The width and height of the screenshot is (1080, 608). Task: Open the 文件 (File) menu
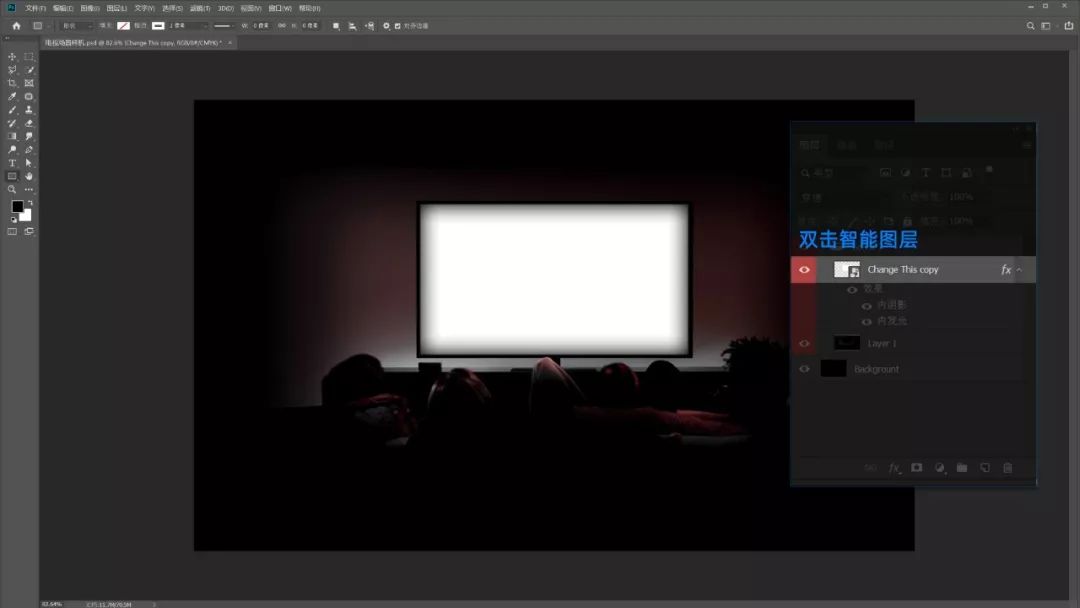point(35,8)
